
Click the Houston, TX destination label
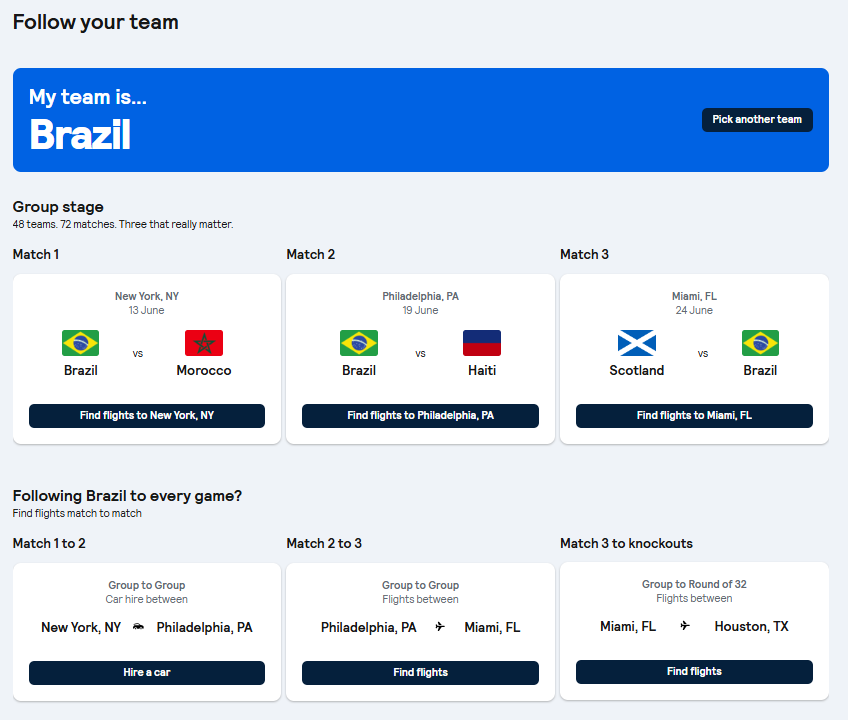[x=751, y=626]
